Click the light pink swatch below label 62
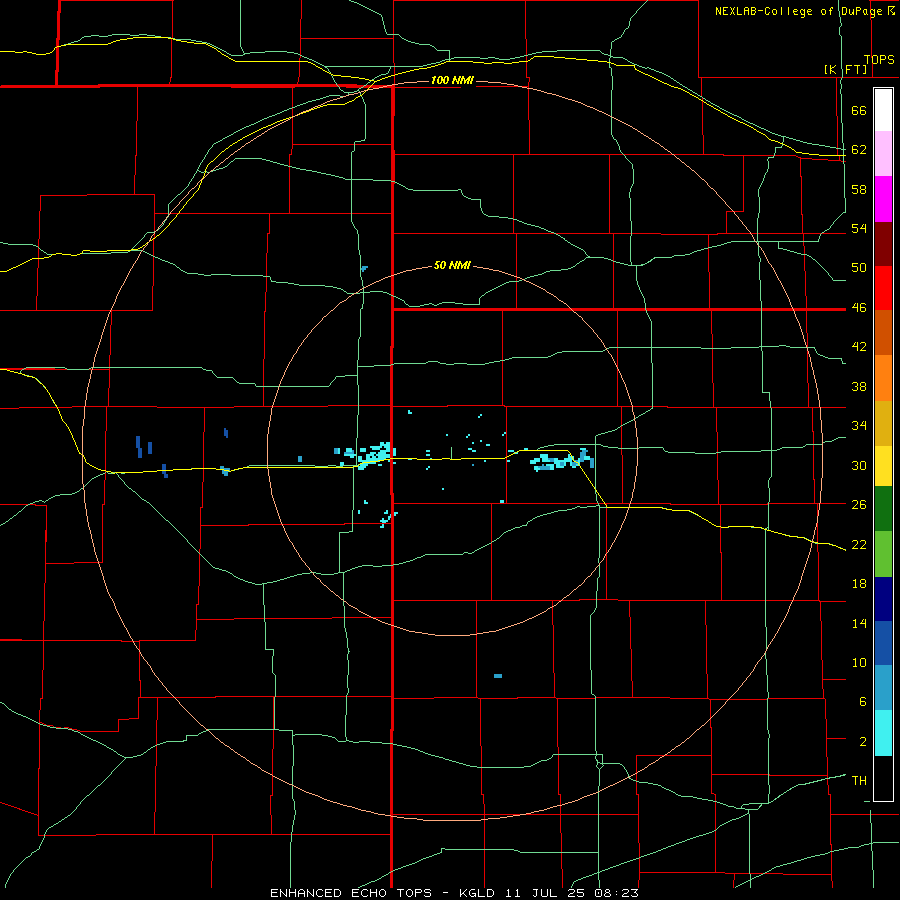900x900 pixels. click(883, 154)
